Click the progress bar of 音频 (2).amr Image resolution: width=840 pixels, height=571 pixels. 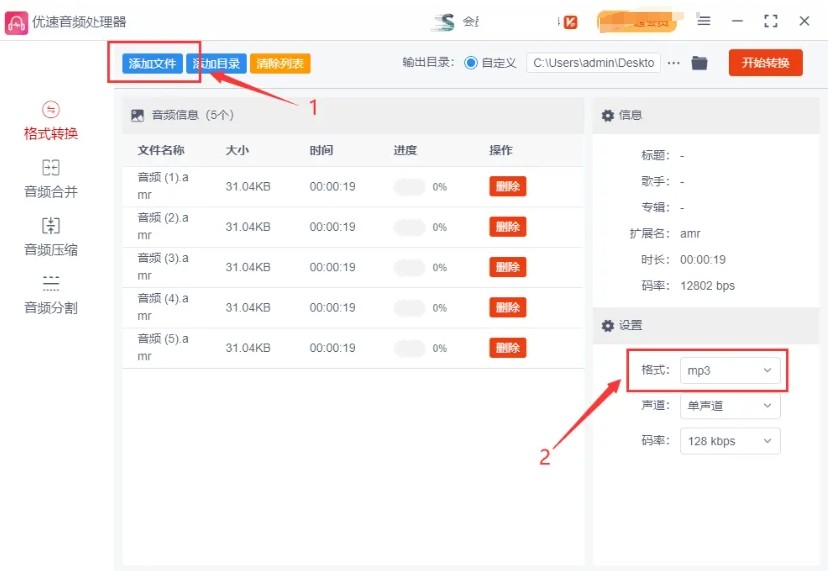(x=409, y=227)
